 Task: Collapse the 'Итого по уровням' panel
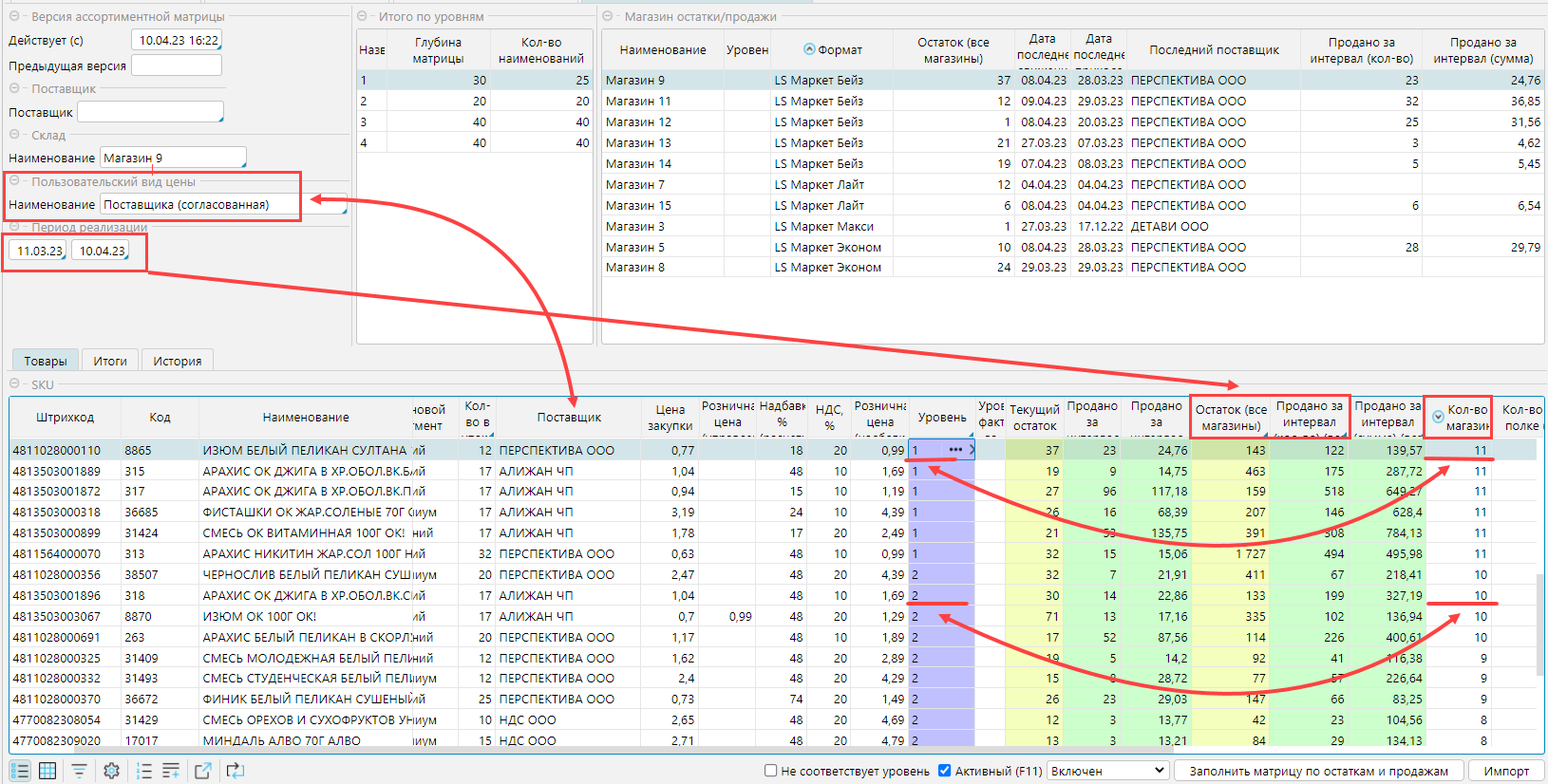tap(363, 17)
